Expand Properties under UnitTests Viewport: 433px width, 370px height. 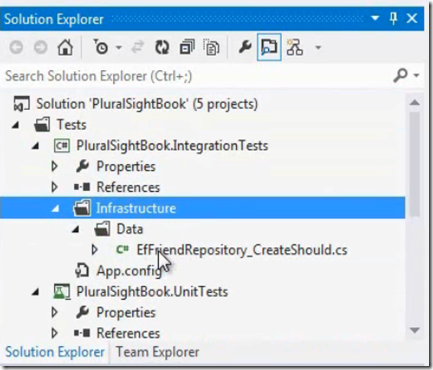click(55, 312)
